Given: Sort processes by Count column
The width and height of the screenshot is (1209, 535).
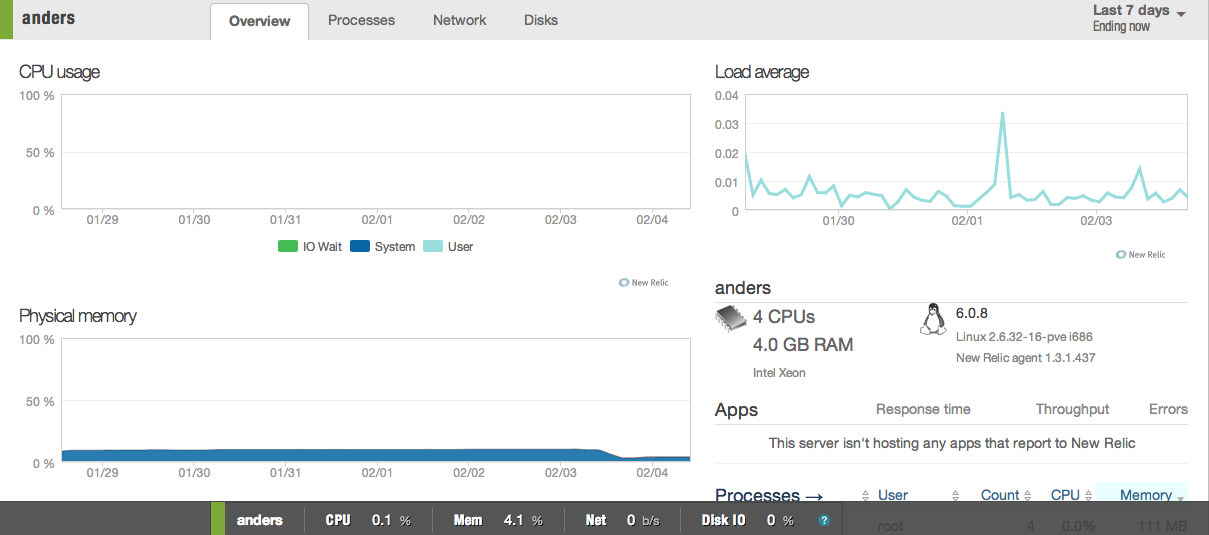Looking at the screenshot, I should click(x=1000, y=495).
